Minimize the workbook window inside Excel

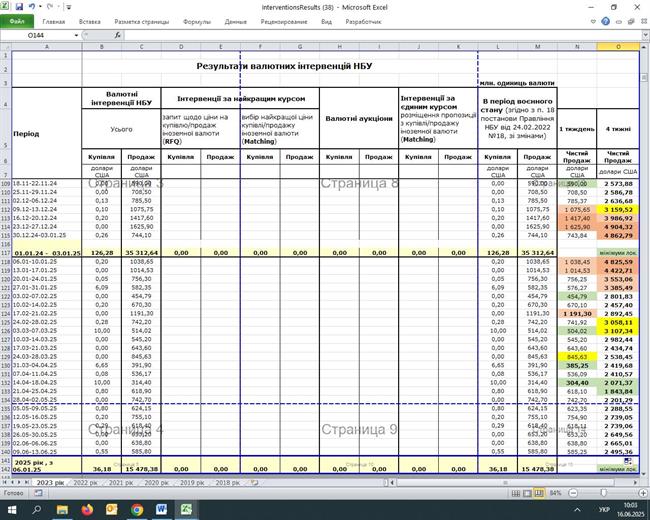pos(619,22)
